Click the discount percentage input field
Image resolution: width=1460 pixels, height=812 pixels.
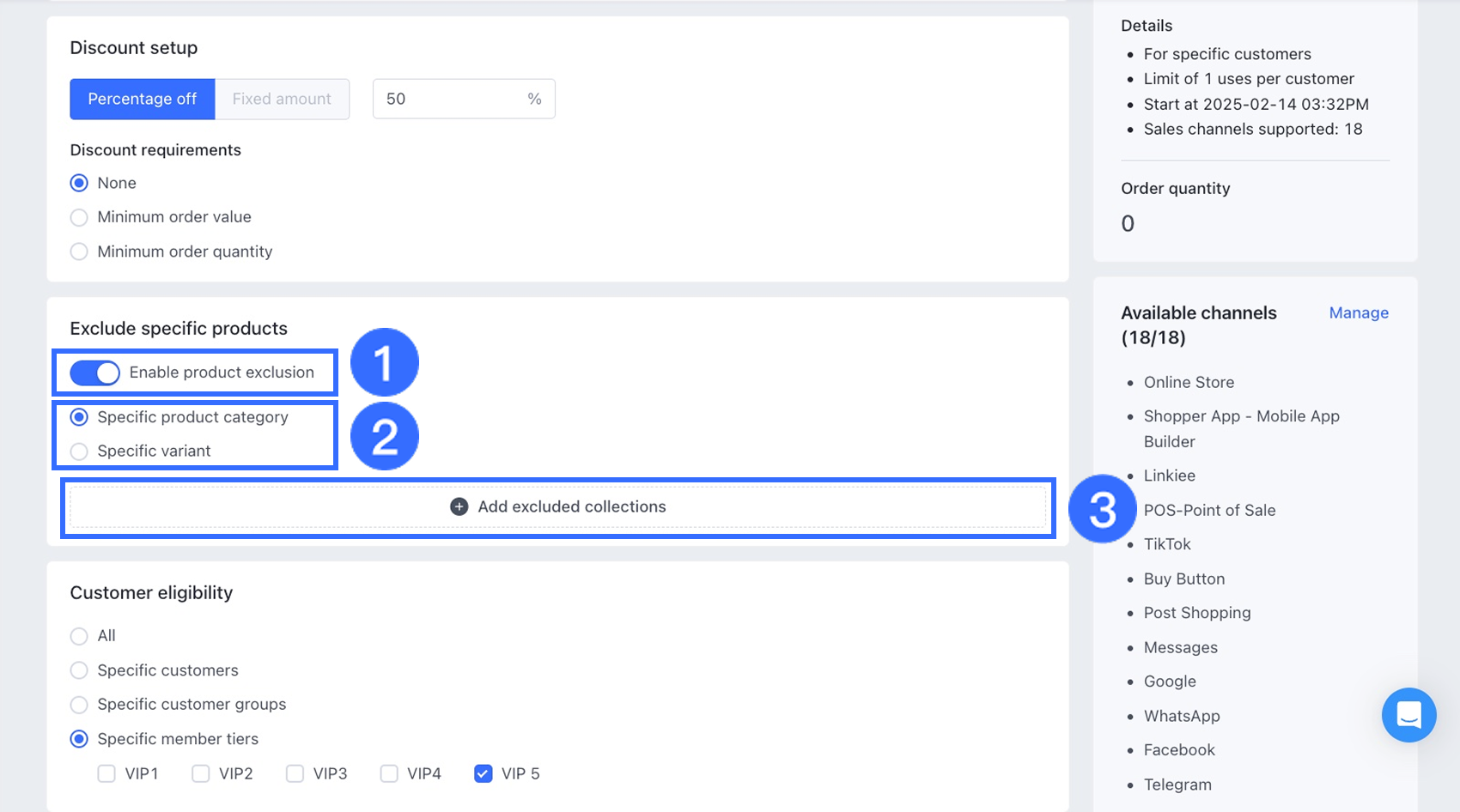(x=447, y=99)
